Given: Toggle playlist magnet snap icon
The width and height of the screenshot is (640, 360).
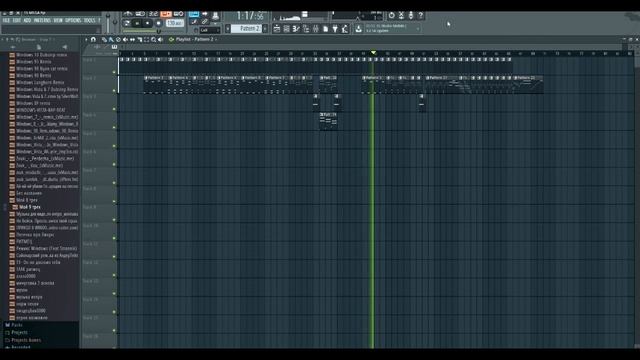Looking at the screenshot, I should [93, 40].
